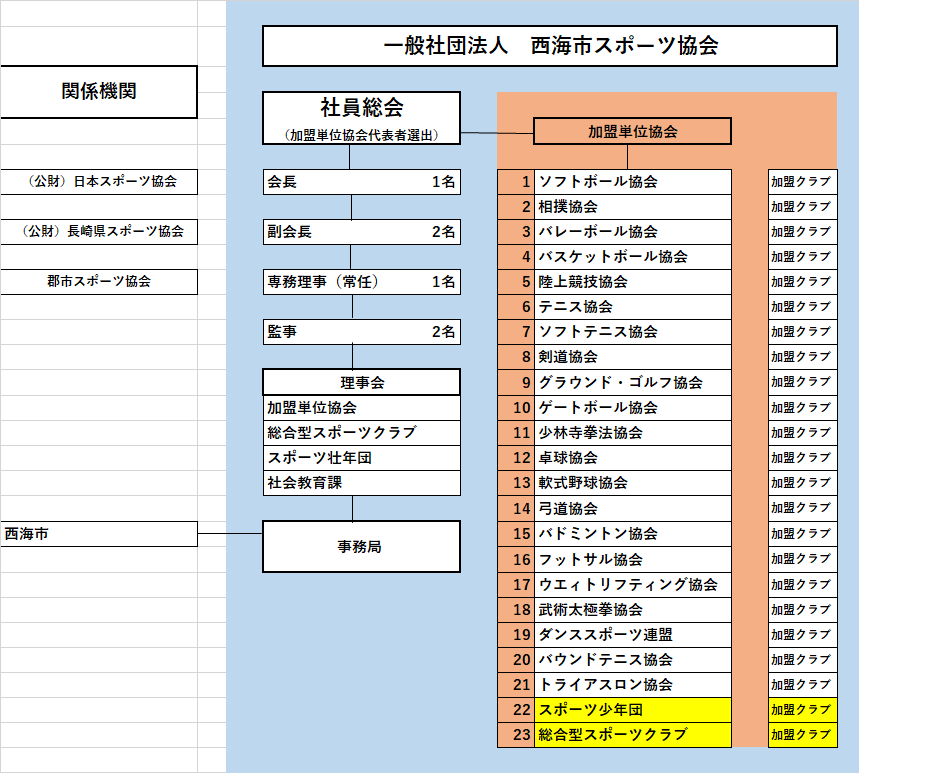946x773 pixels.
Task: Click 加盟クラブ in the ソフトボール協会 row
Action: (x=802, y=182)
